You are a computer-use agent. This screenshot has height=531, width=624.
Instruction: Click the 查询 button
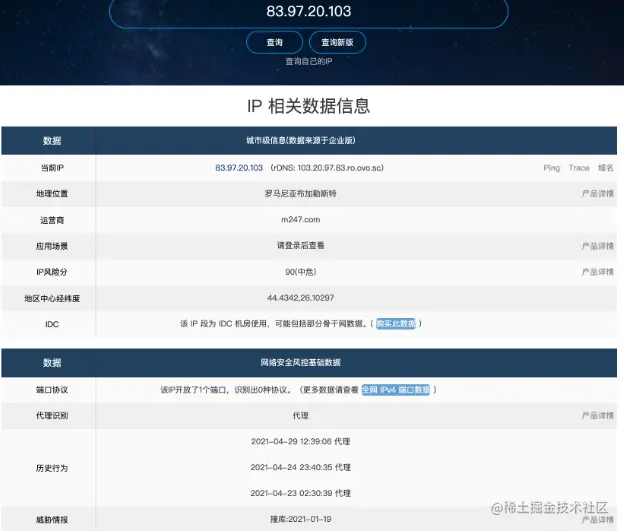pyautogui.click(x=274, y=42)
